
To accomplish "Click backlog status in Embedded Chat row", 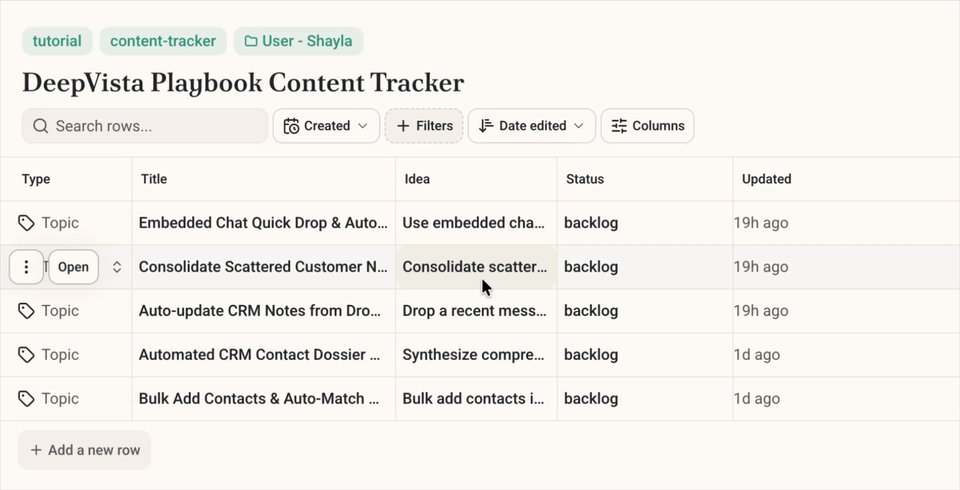I will tap(591, 223).
